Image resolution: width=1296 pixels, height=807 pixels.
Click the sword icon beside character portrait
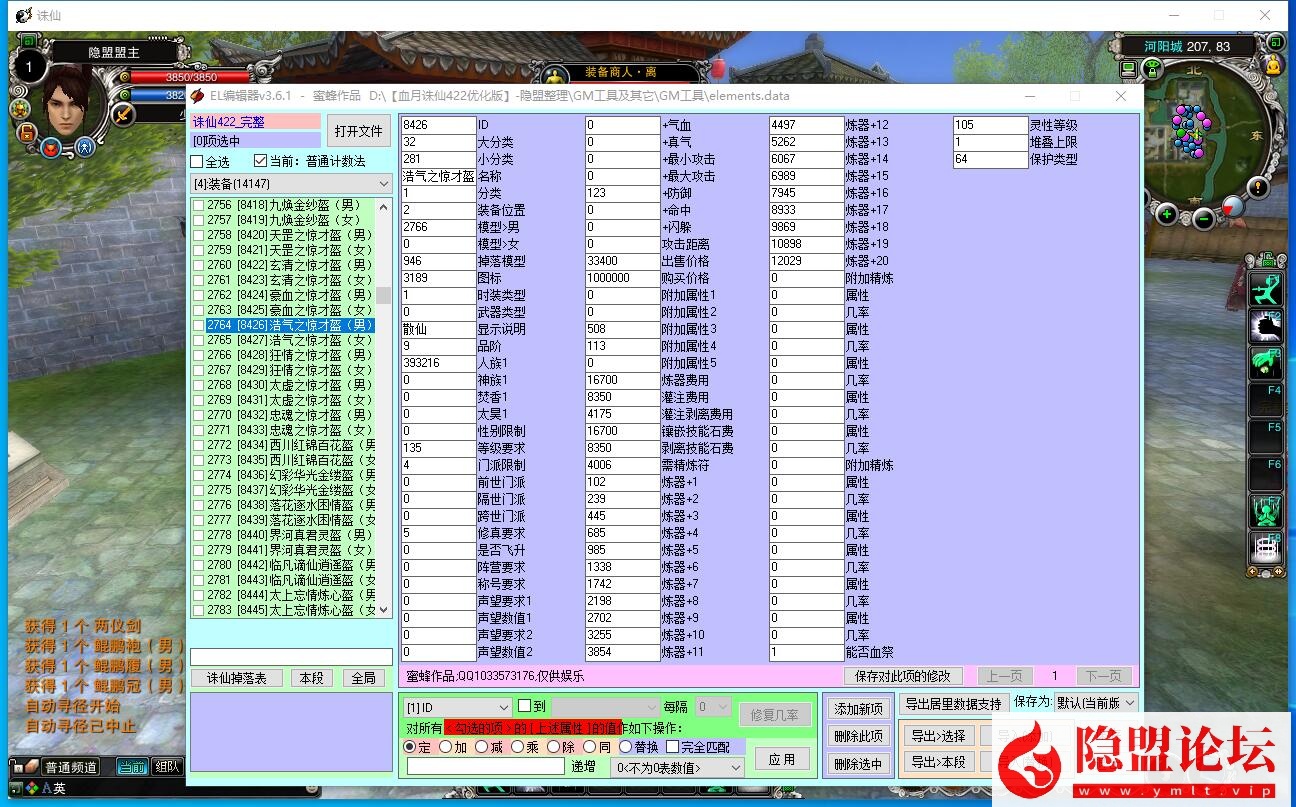click(x=123, y=114)
